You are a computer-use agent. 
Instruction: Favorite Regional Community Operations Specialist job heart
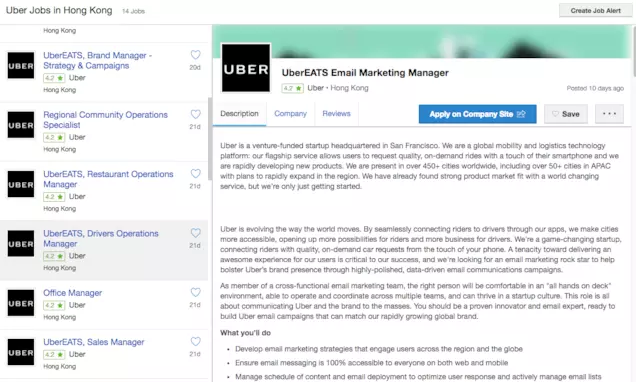click(196, 114)
